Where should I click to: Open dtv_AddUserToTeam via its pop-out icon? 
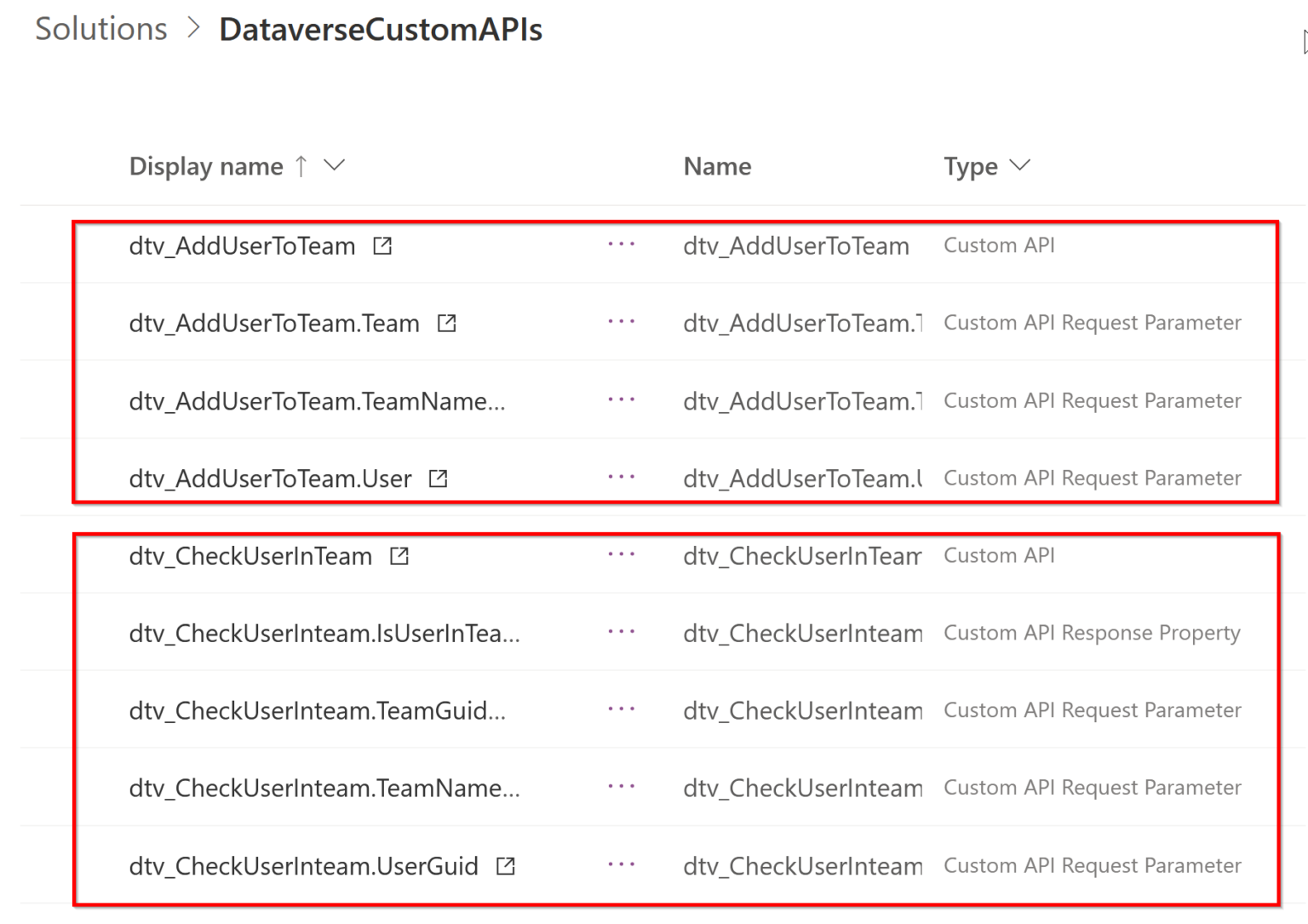[381, 245]
